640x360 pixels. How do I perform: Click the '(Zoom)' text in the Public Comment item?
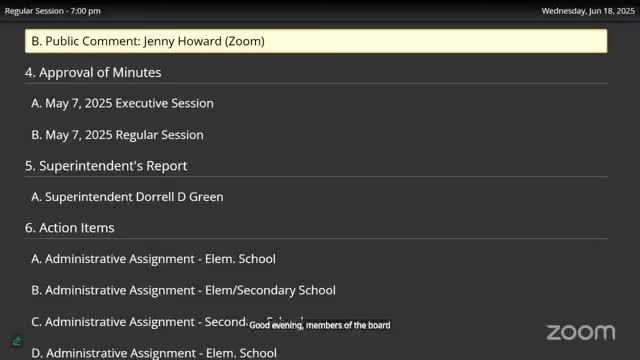coord(244,41)
